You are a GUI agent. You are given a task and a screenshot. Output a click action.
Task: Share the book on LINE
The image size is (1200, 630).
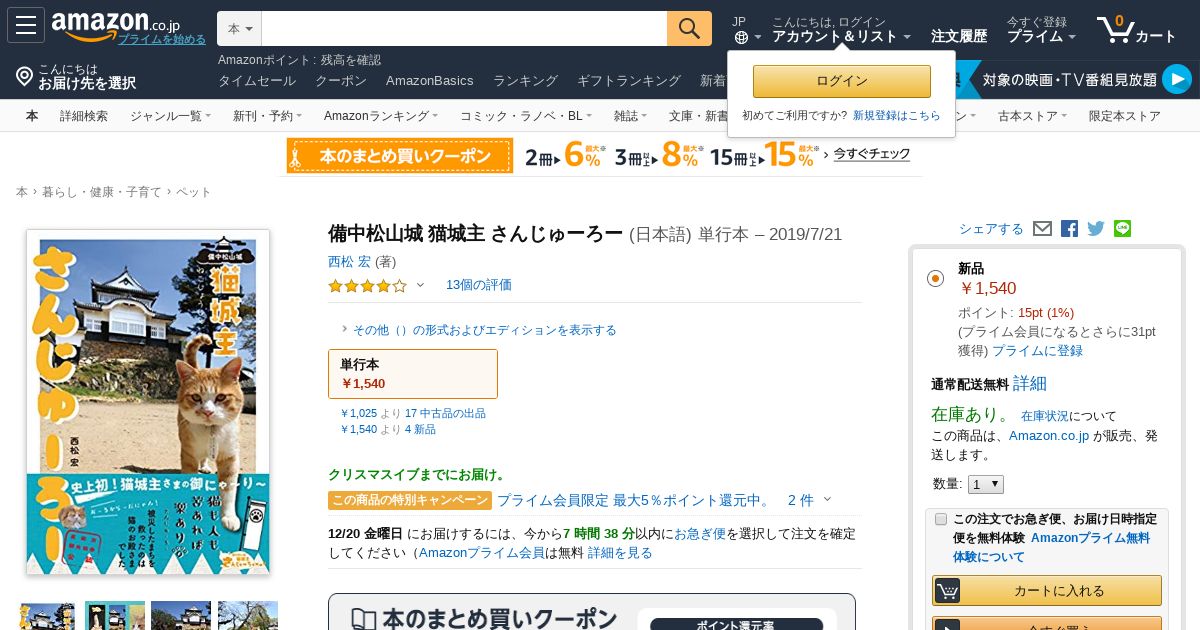pyautogui.click(x=1122, y=229)
